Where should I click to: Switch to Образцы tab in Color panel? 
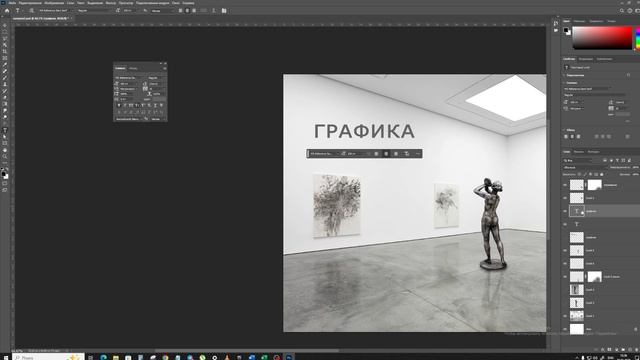pyautogui.click(x=579, y=21)
